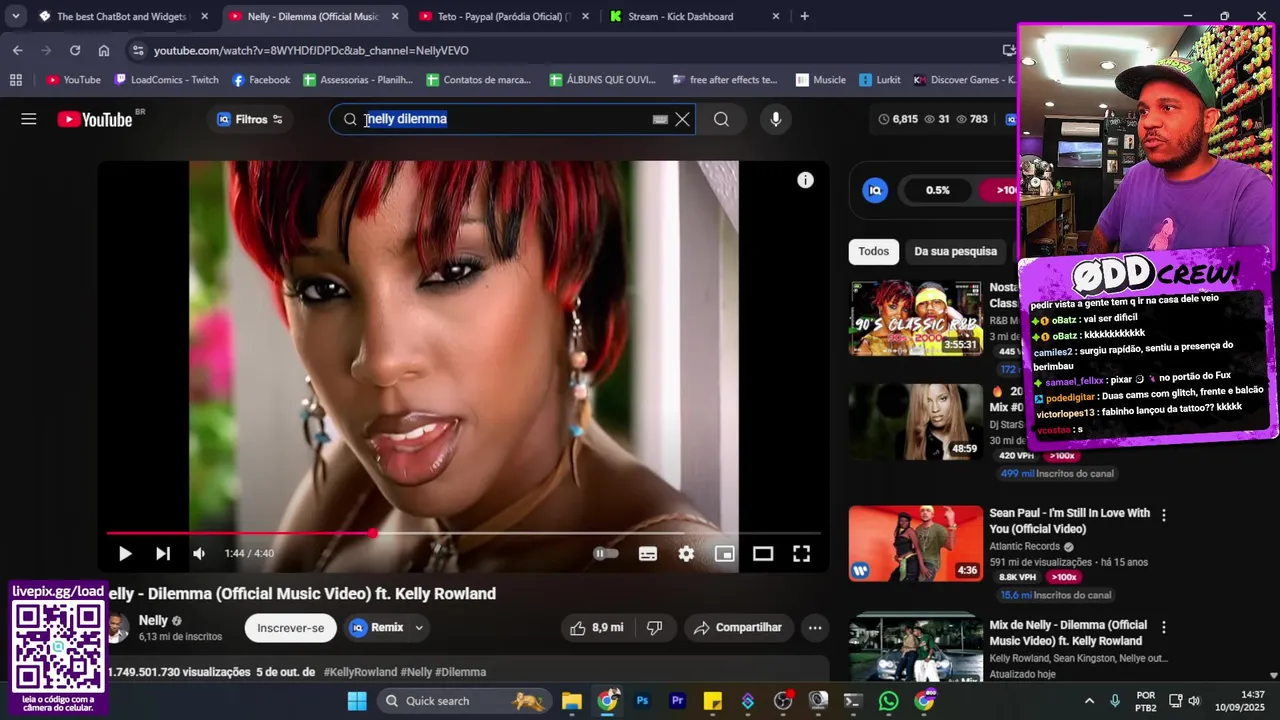Reload the page

pyautogui.click(x=75, y=50)
